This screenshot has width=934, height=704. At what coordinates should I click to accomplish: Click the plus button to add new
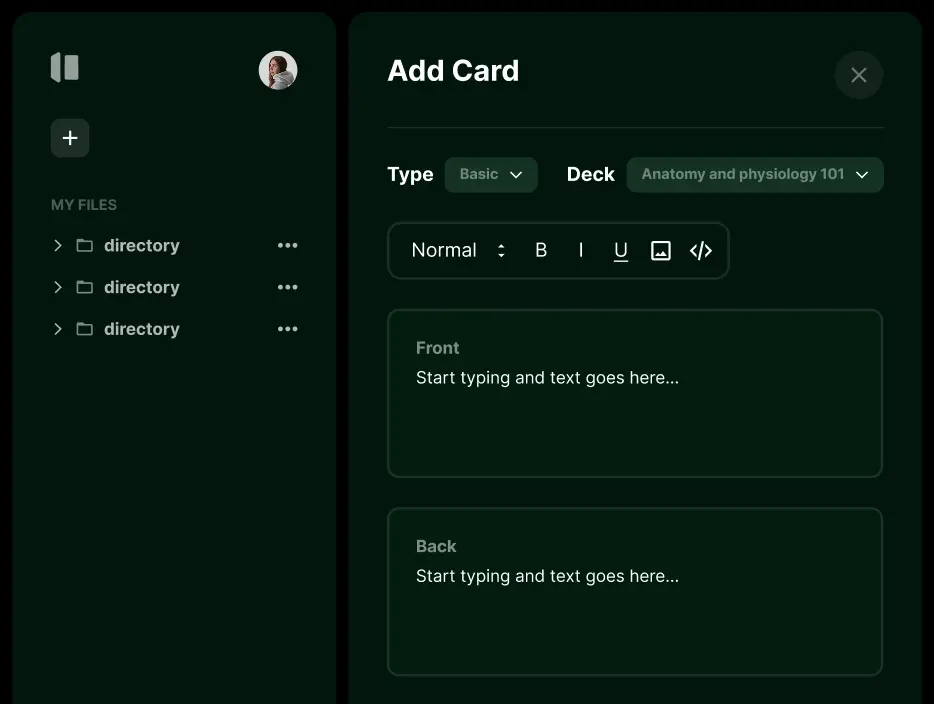(70, 138)
